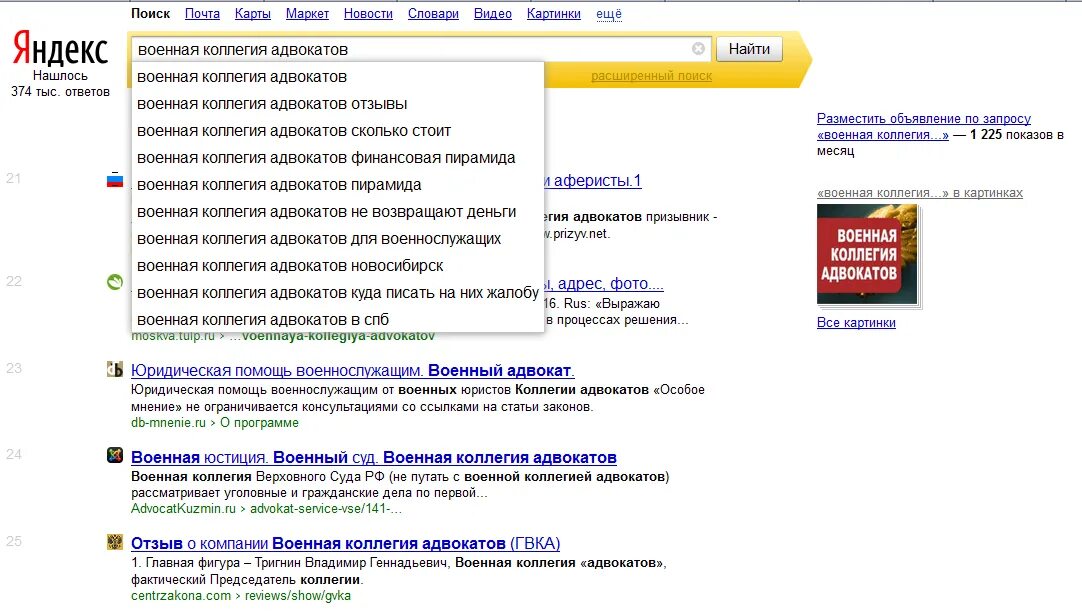The width and height of the screenshot is (1082, 615).
Task: Open the Новости tab
Action: click(x=368, y=13)
